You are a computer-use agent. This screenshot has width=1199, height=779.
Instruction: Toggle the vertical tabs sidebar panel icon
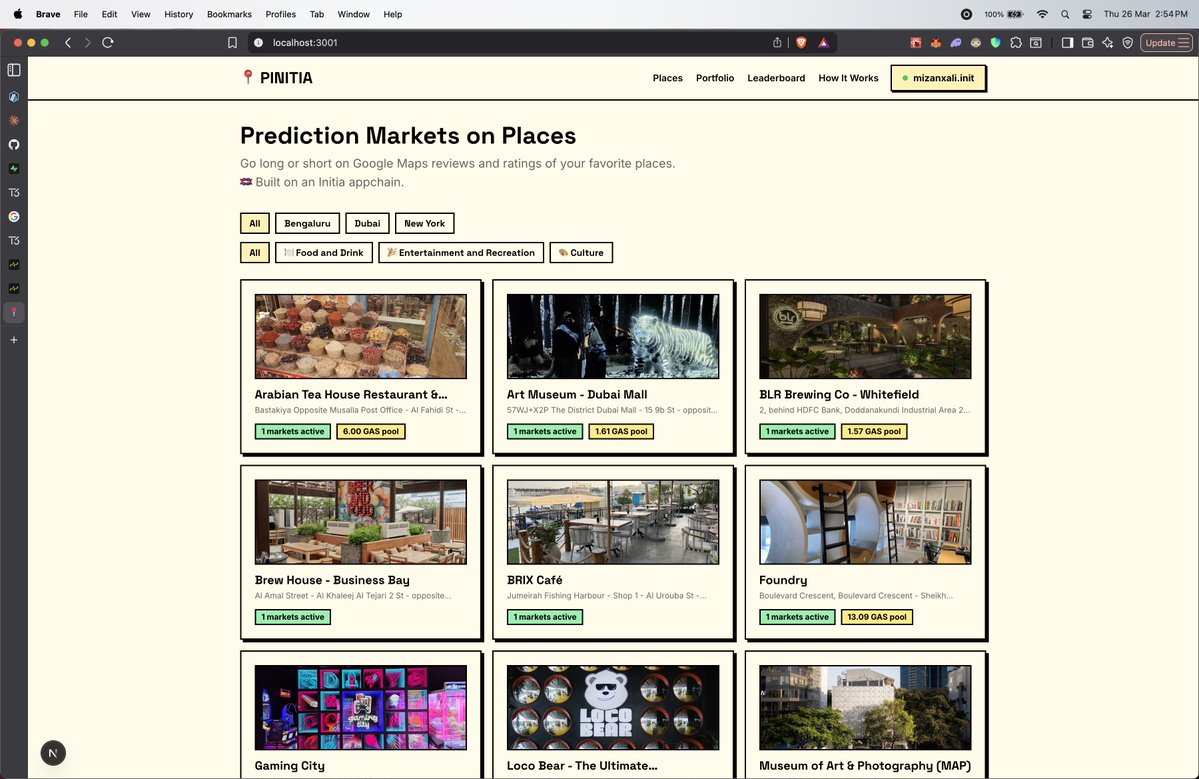click(x=14, y=70)
